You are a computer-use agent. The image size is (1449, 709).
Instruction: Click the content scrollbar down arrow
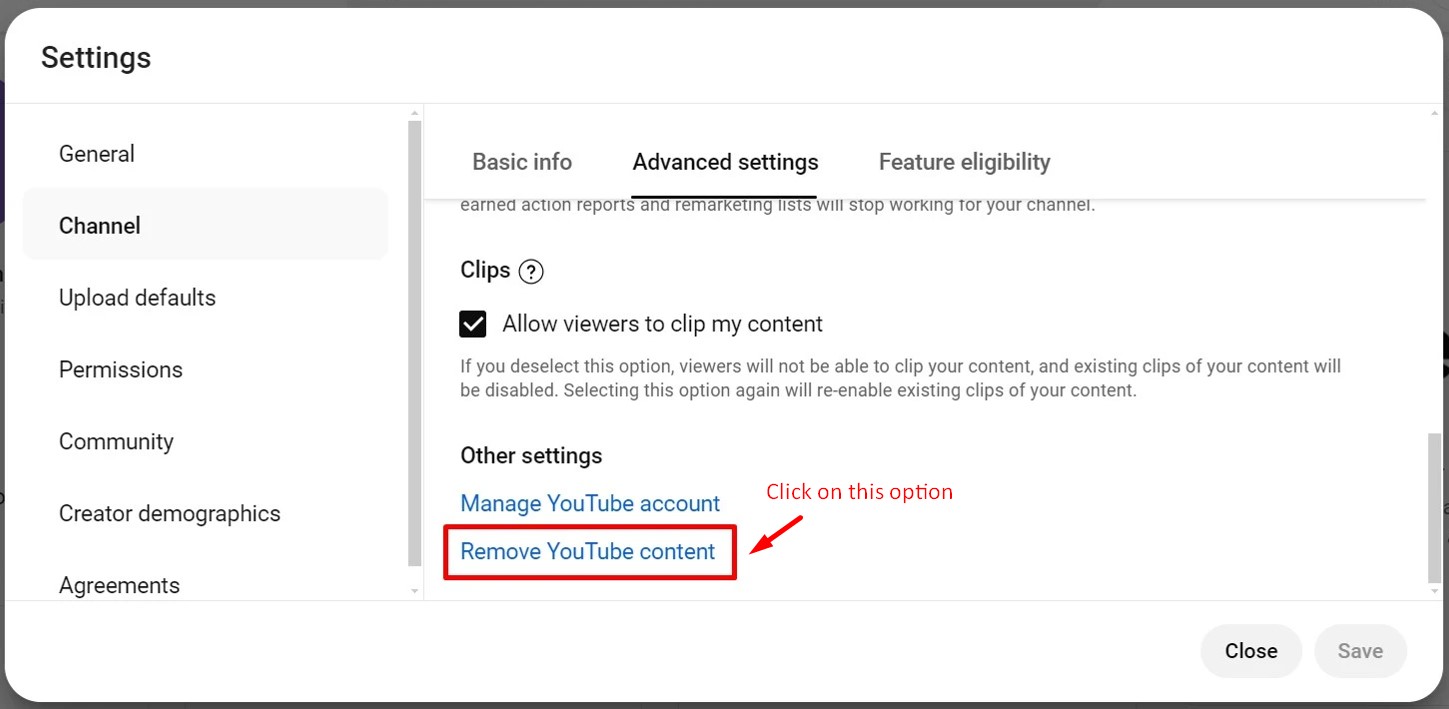[x=1433, y=591]
